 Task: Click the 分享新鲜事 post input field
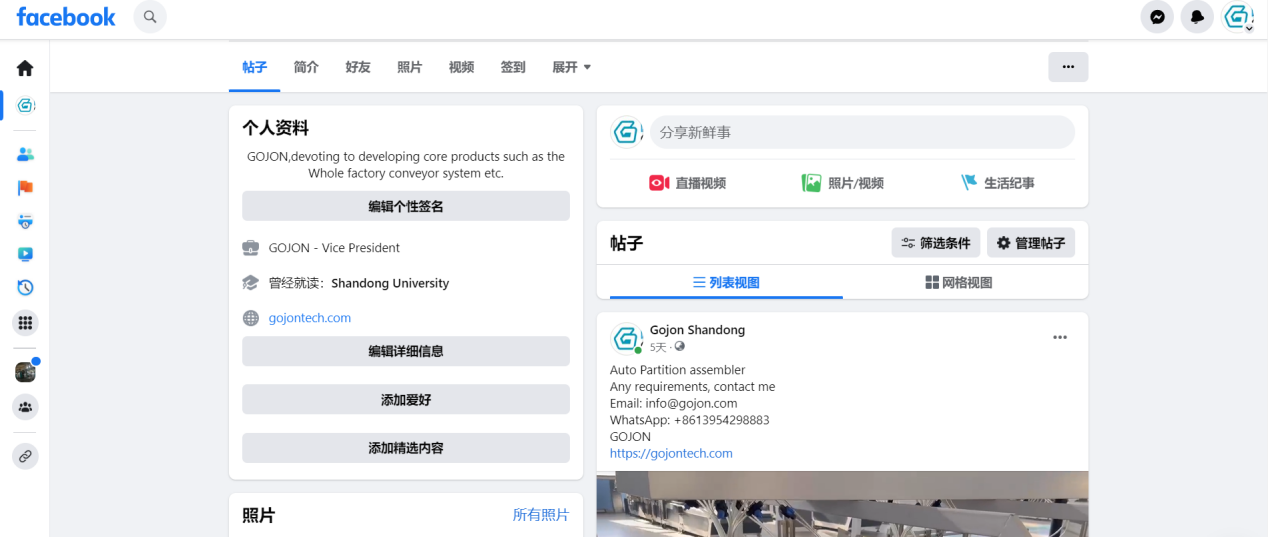[862, 132]
